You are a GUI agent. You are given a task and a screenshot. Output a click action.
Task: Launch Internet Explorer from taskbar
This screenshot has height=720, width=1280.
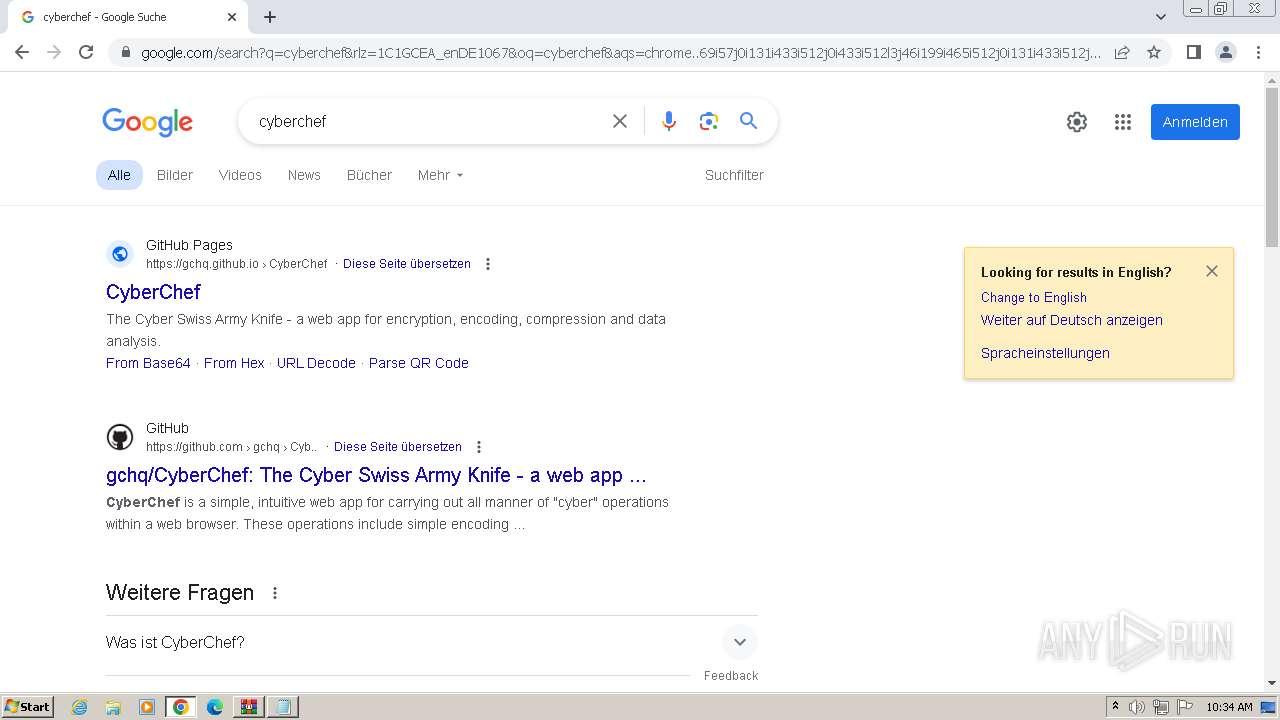[80, 707]
